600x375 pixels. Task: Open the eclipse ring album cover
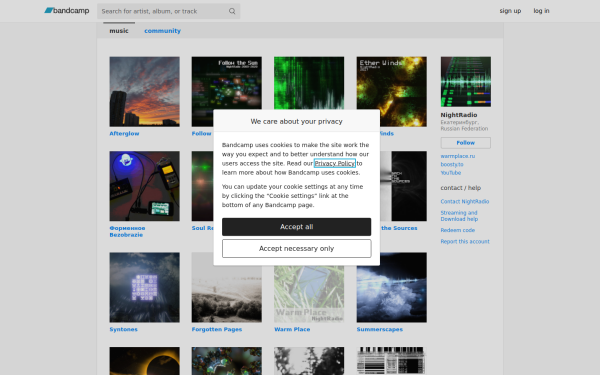[x=144, y=361]
